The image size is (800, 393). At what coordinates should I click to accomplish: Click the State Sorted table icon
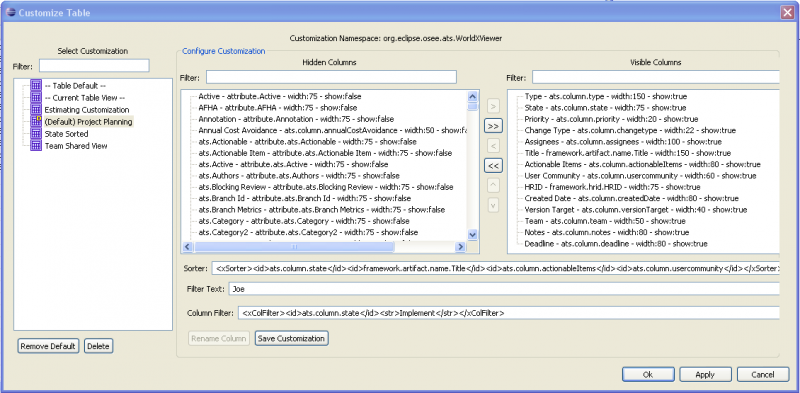36,133
